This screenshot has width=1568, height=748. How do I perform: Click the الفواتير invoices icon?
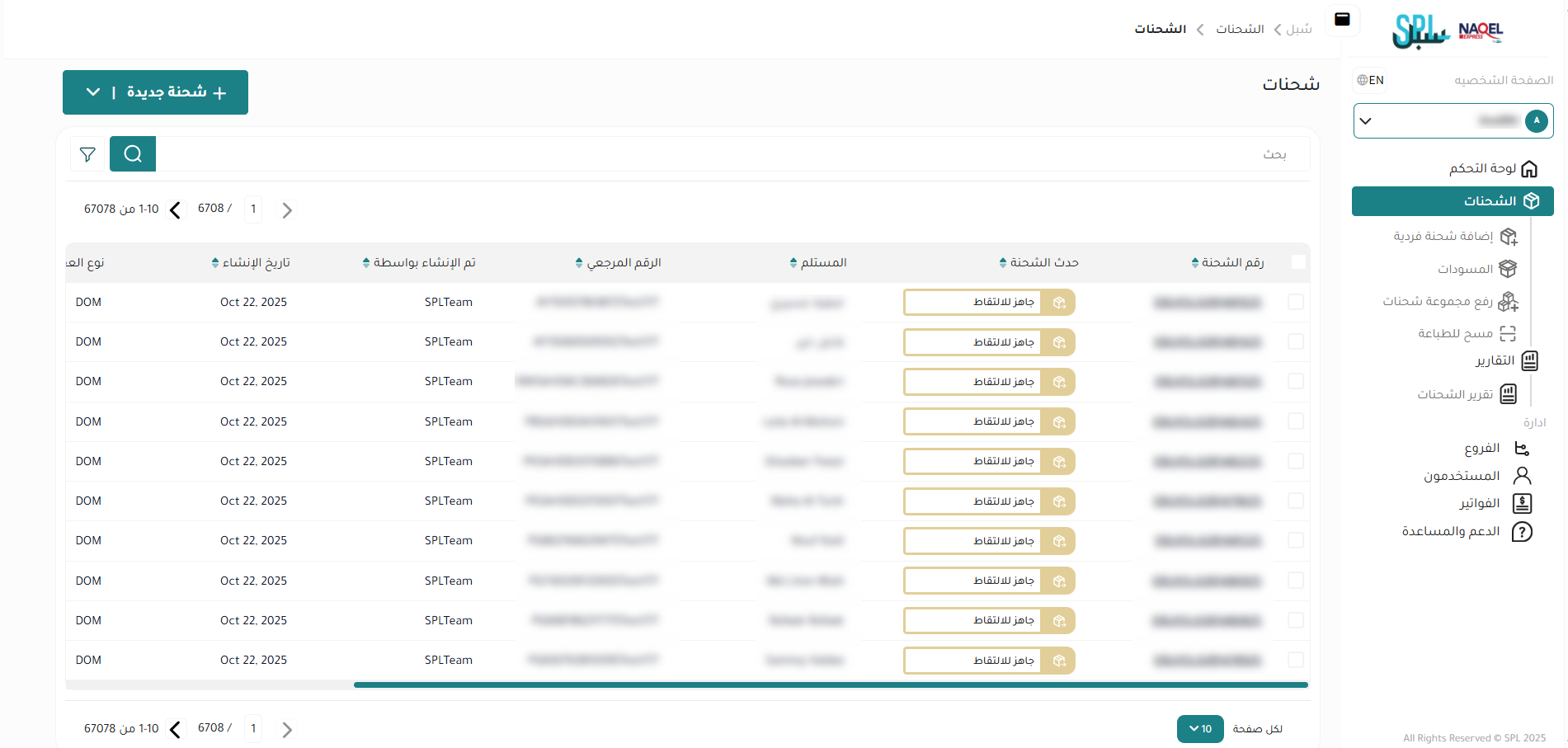[1522, 503]
